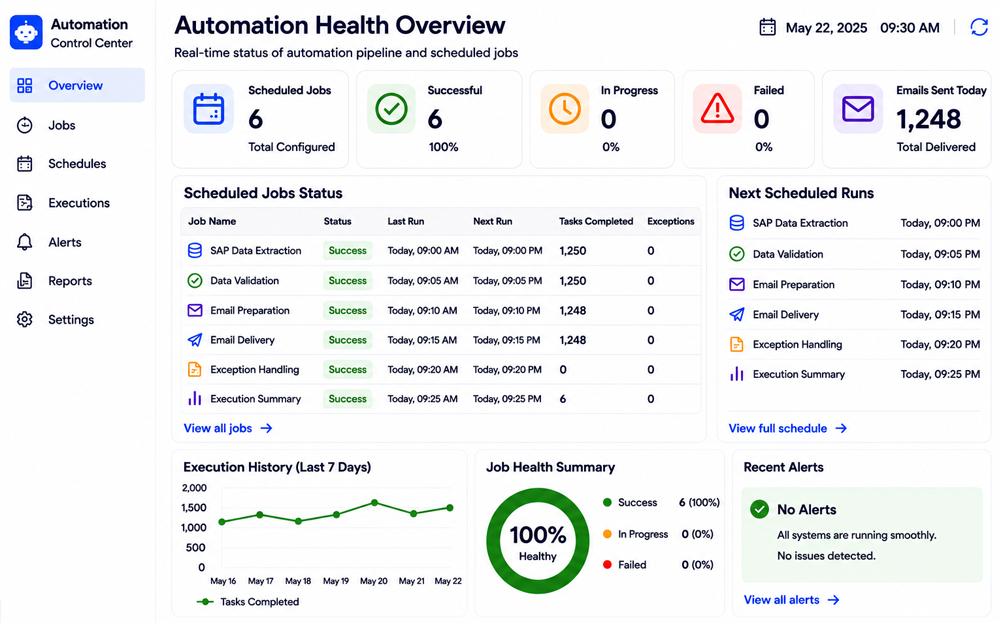The width and height of the screenshot is (1000, 623).
Task: Navigate to Executions
Action: tap(77, 203)
